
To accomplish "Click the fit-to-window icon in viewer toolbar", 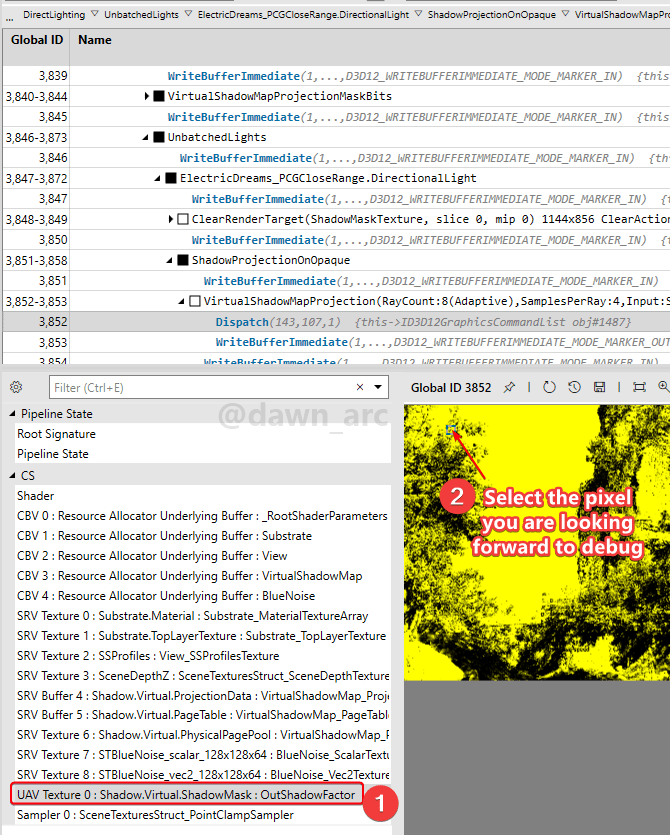I will pyautogui.click(x=639, y=387).
